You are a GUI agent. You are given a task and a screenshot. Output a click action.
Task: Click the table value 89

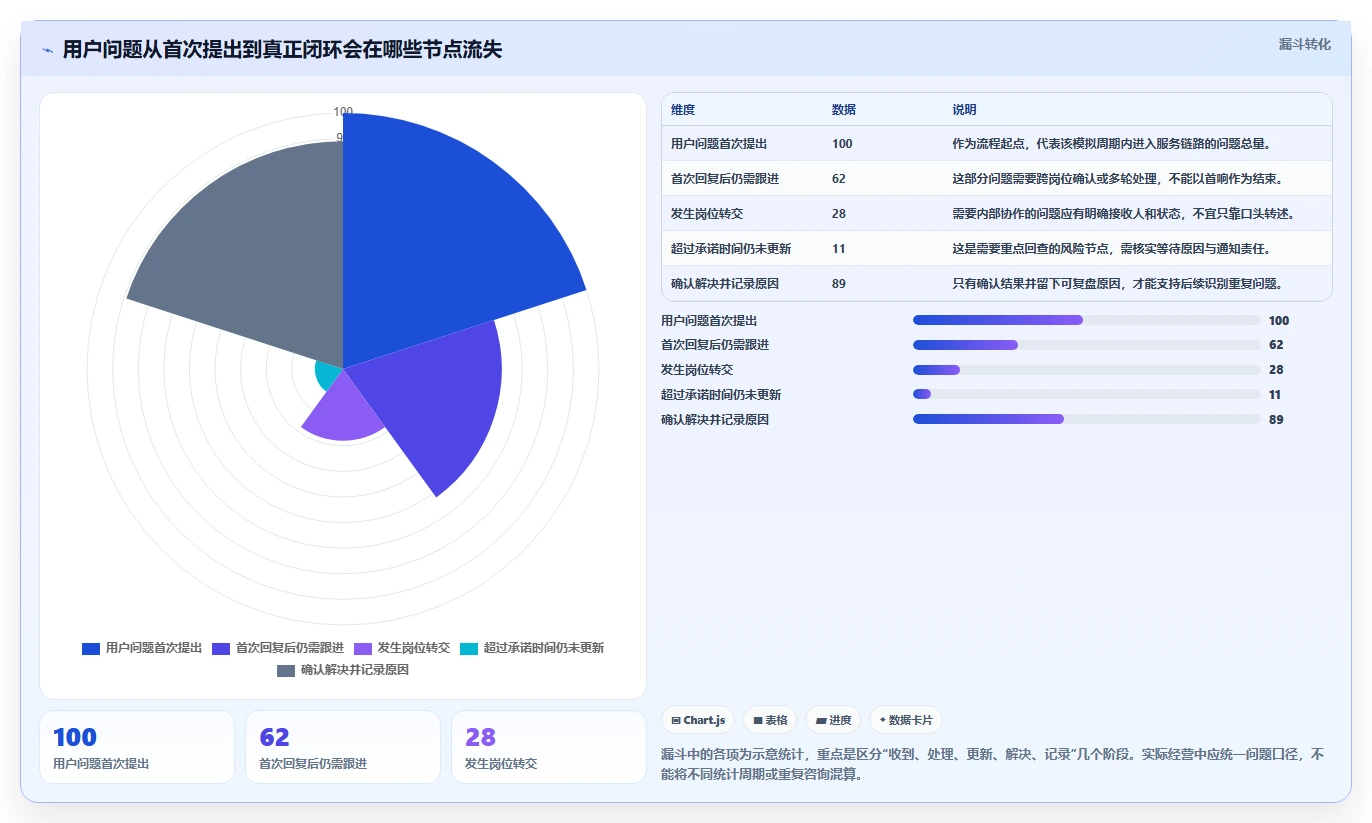coord(839,284)
